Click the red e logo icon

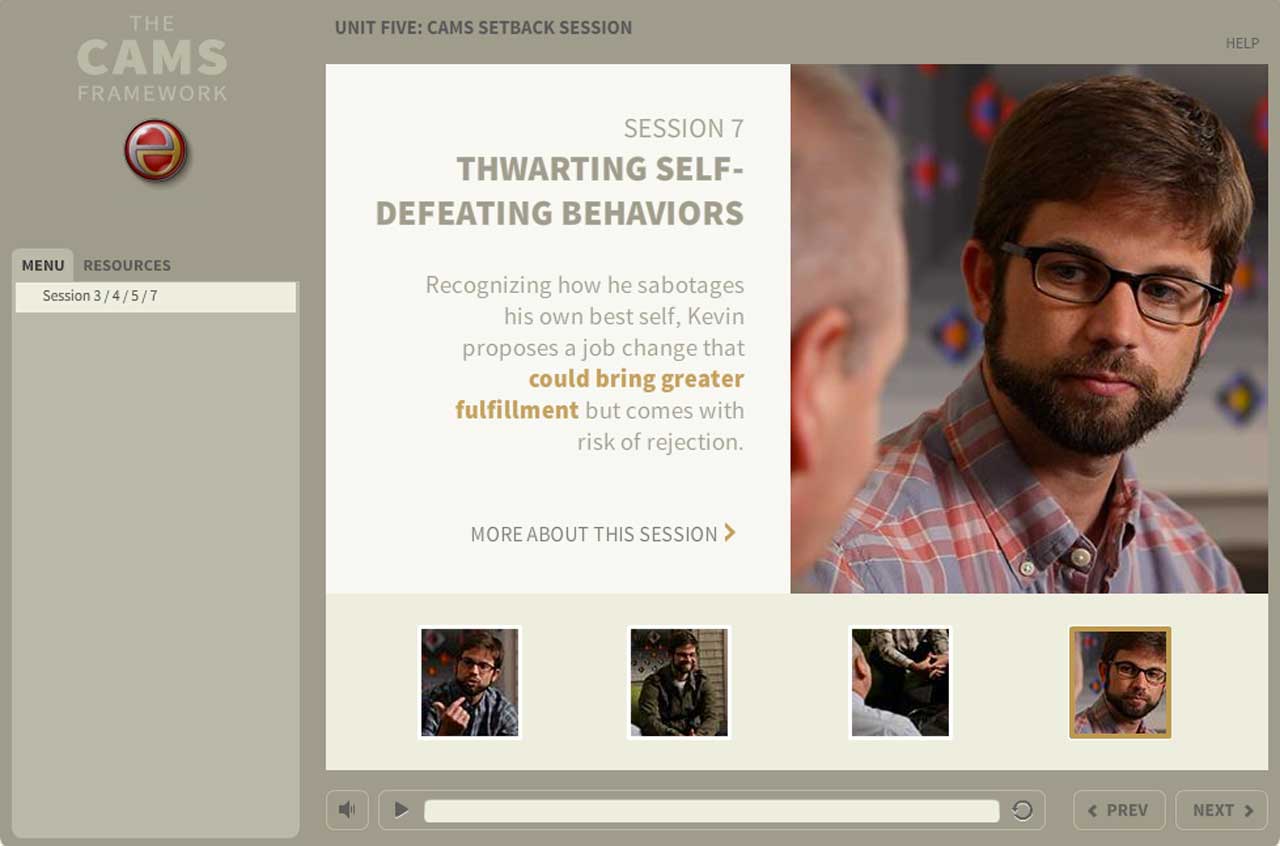click(x=156, y=151)
